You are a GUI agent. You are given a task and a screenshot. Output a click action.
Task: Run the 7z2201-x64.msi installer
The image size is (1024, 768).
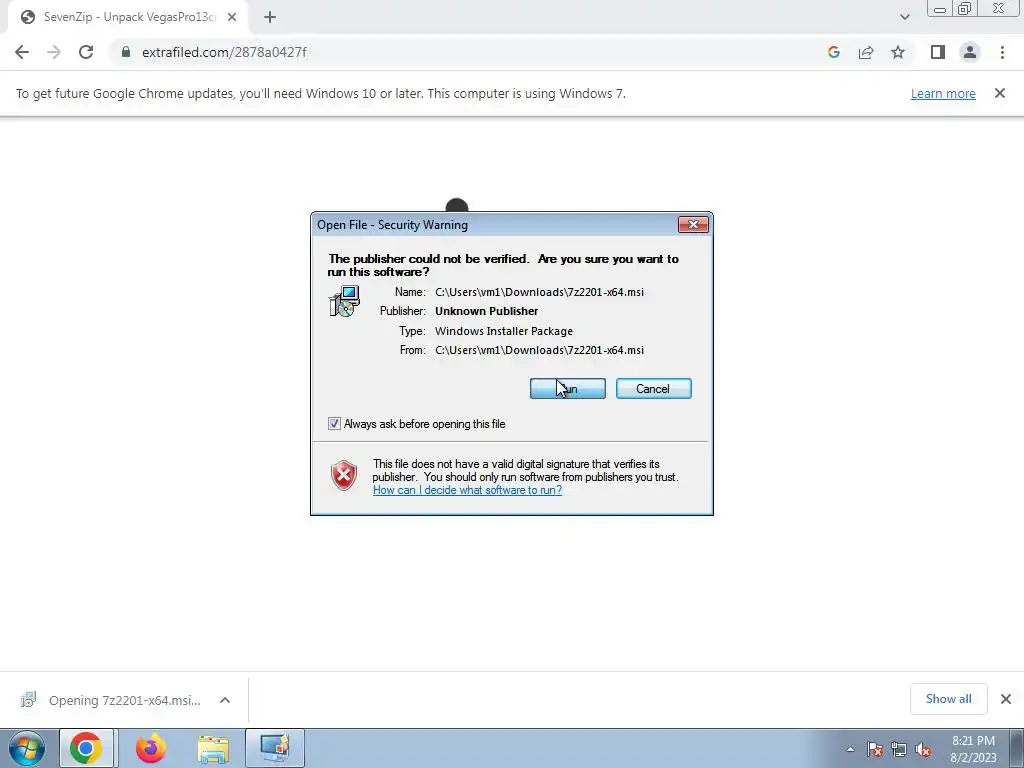point(568,389)
